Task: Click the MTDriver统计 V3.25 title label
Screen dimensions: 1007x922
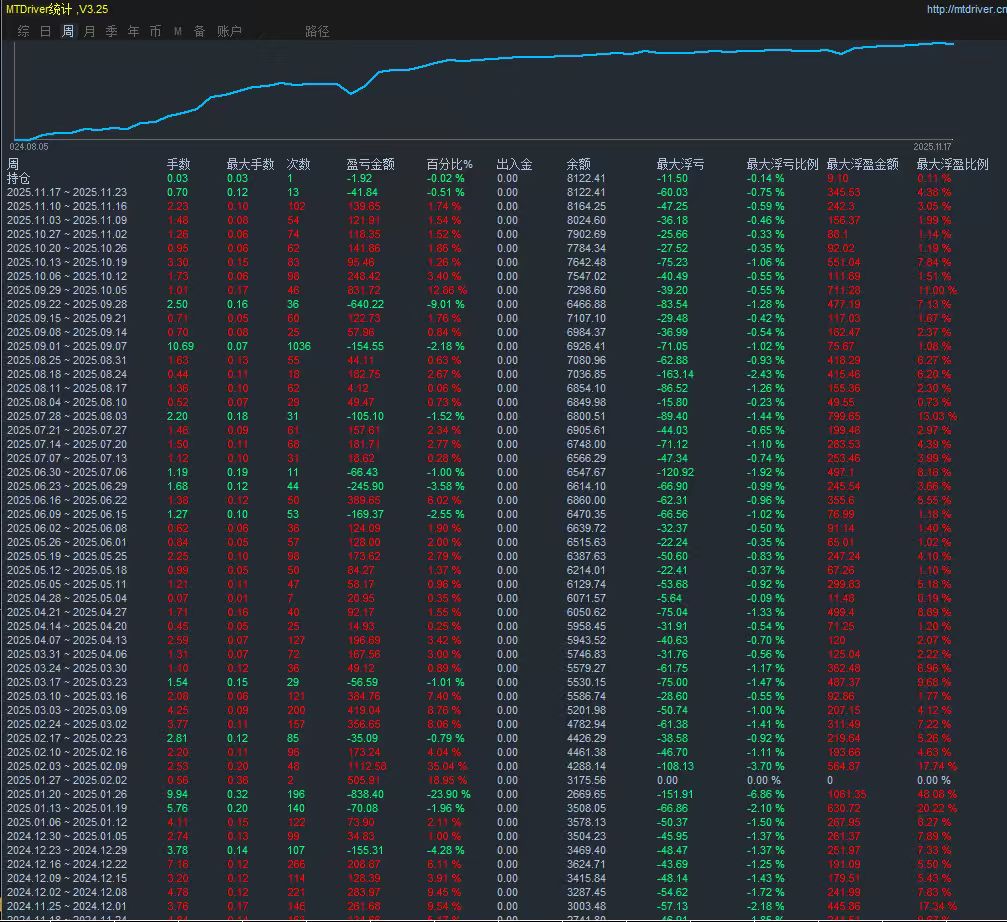Action: click(x=57, y=9)
